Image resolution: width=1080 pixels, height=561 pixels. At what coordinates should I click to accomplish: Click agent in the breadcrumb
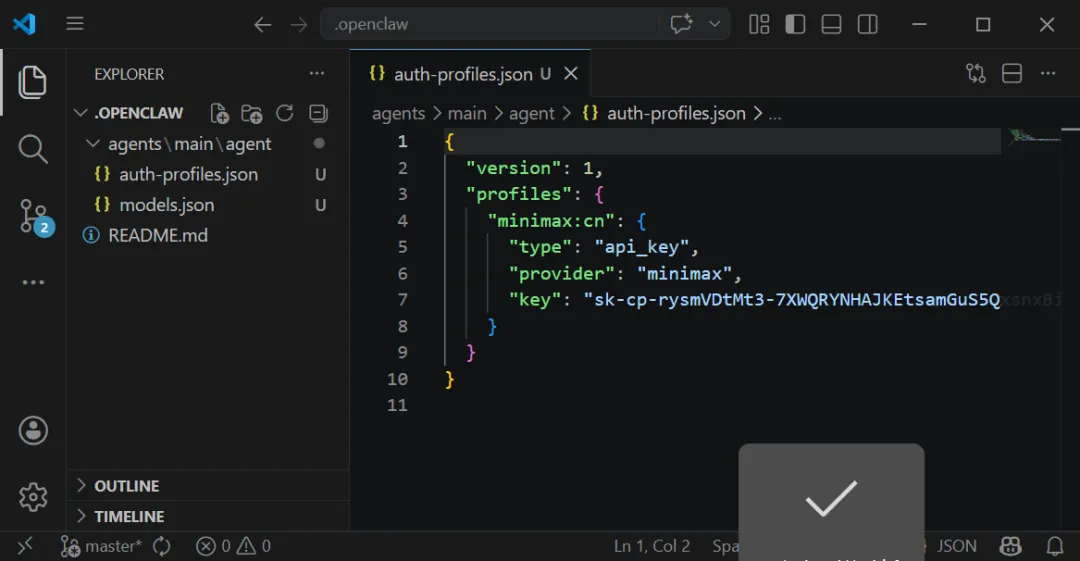(531, 113)
